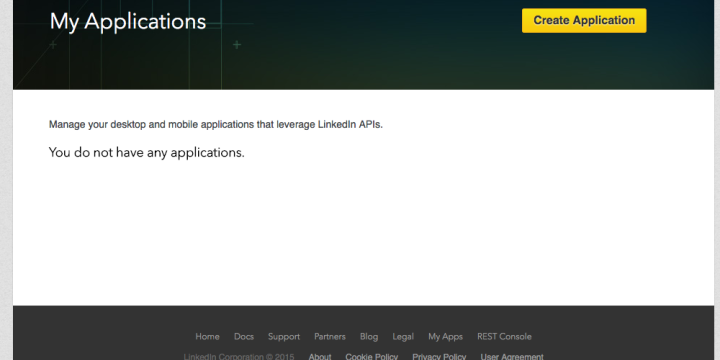Go to Support in the footer
This screenshot has width=720, height=360.
click(284, 337)
